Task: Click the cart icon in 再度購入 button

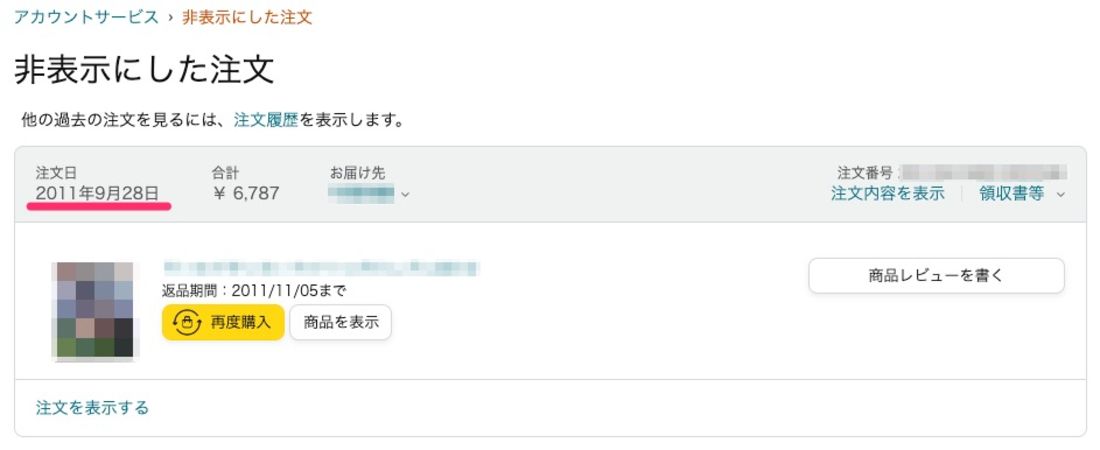Action: [187, 323]
